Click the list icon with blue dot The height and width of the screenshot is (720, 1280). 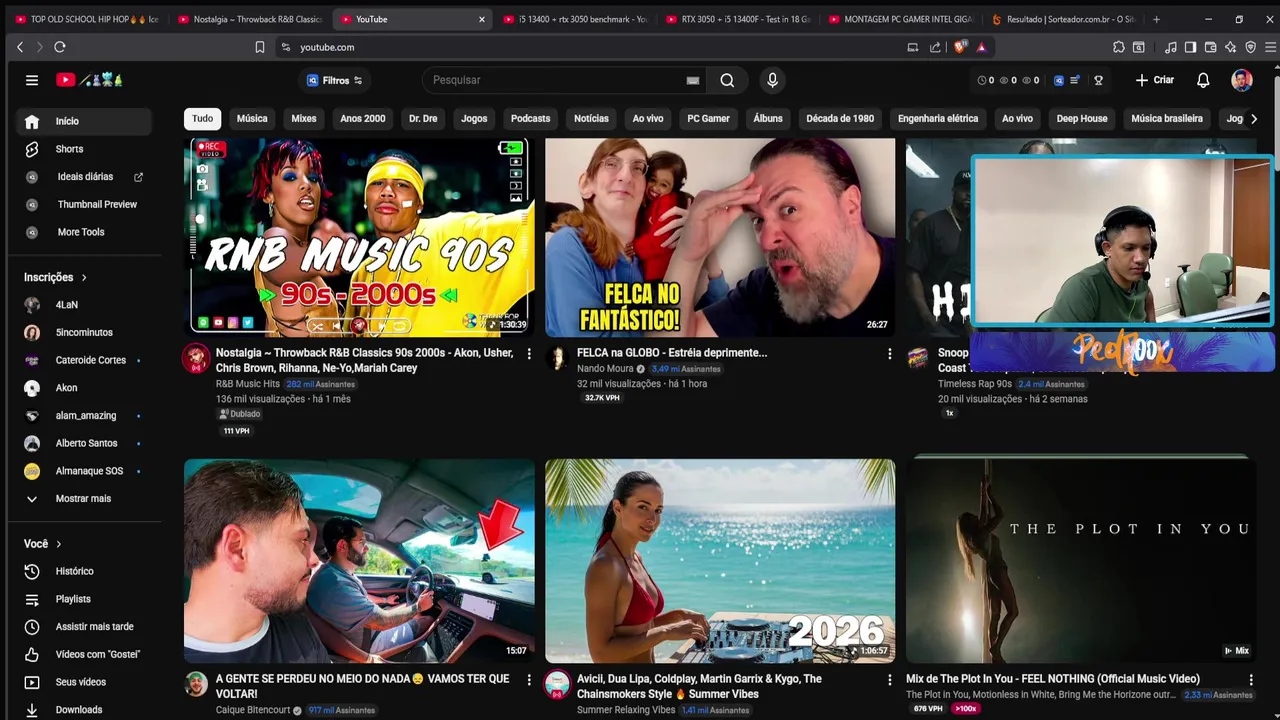click(1074, 80)
